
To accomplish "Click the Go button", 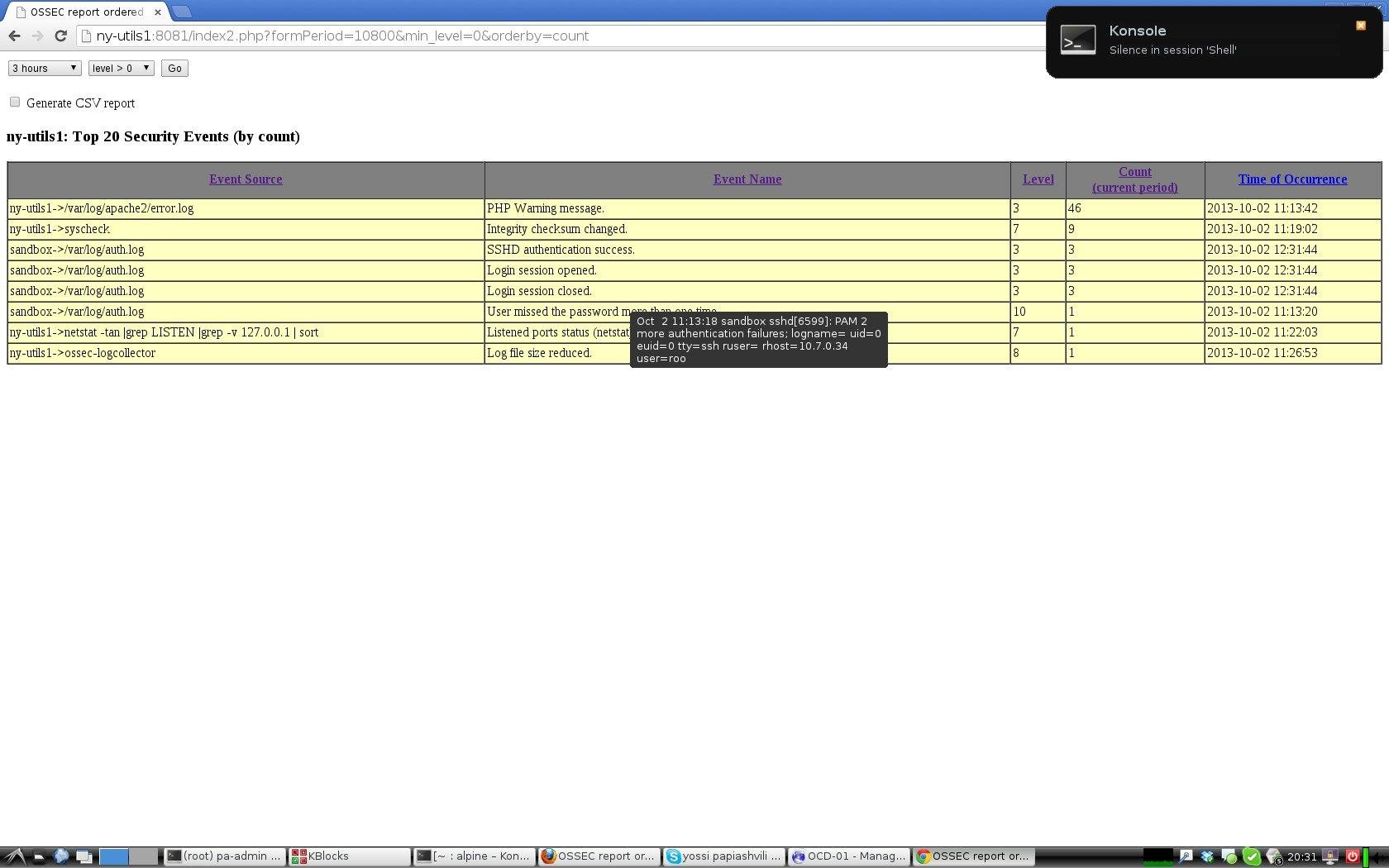I will [174, 68].
